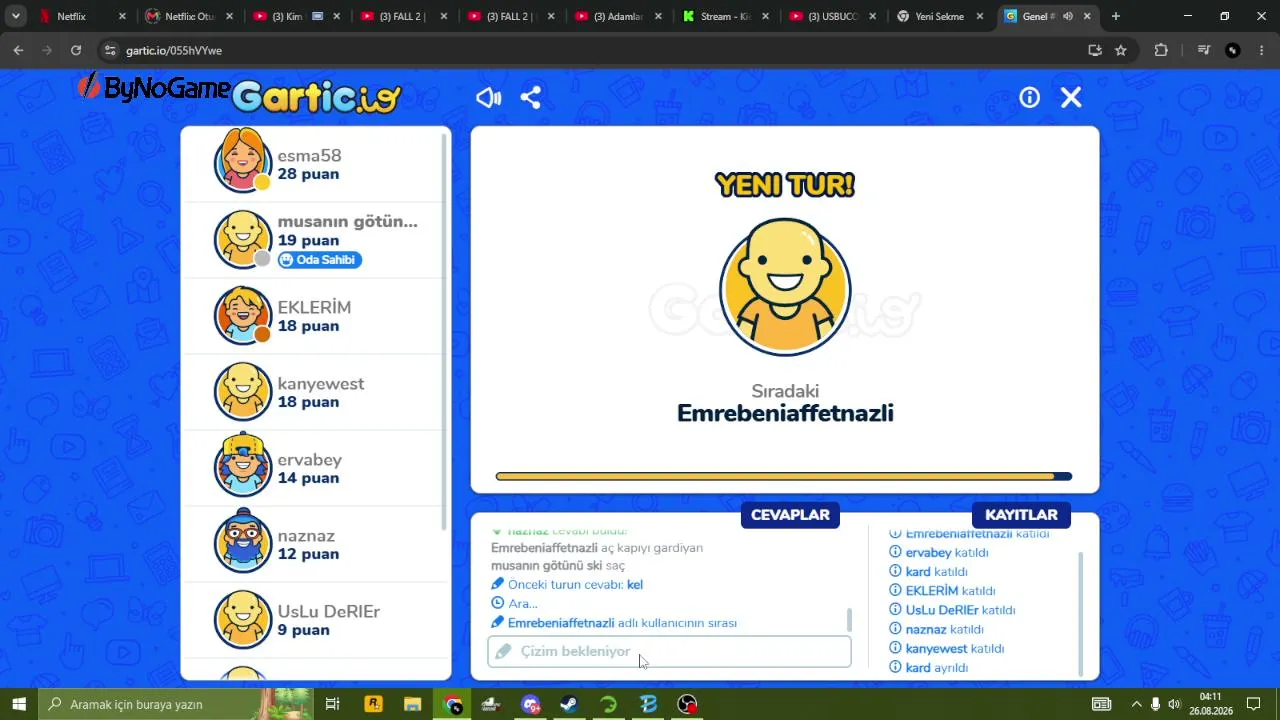The height and width of the screenshot is (720, 1280).
Task: Open Chrome's media controls icon
Action: [x=1204, y=50]
